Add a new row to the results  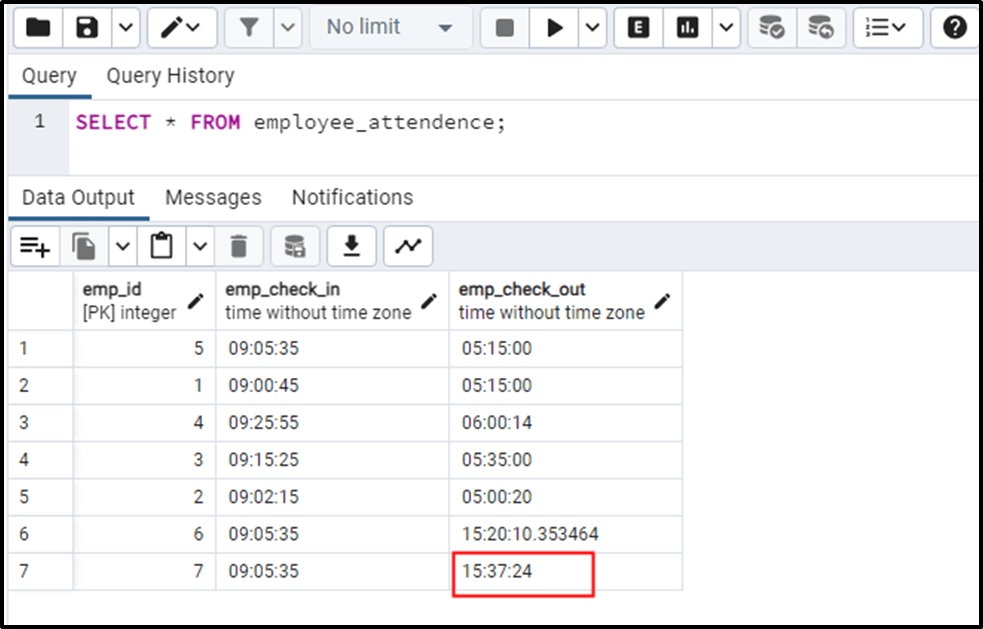[x=35, y=245]
